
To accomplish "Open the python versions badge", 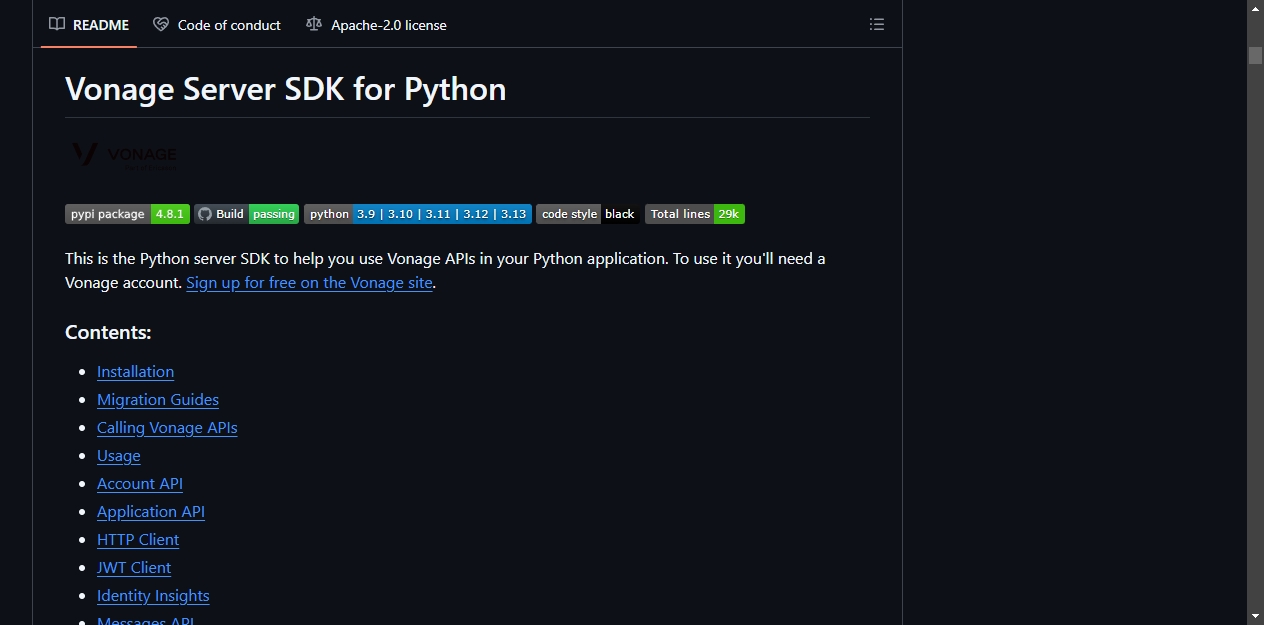I will pos(418,214).
